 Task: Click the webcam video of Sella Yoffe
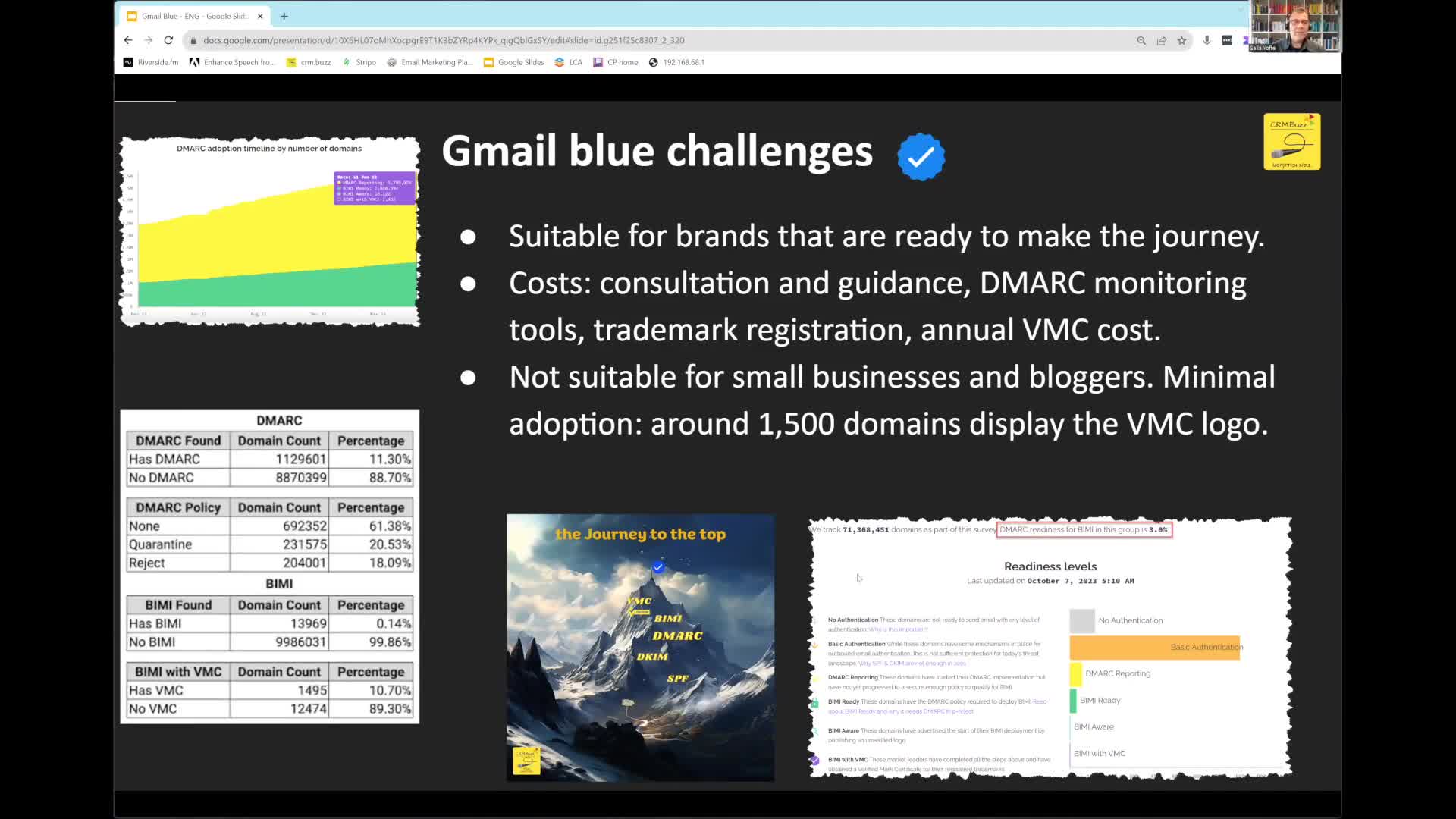tap(1295, 27)
